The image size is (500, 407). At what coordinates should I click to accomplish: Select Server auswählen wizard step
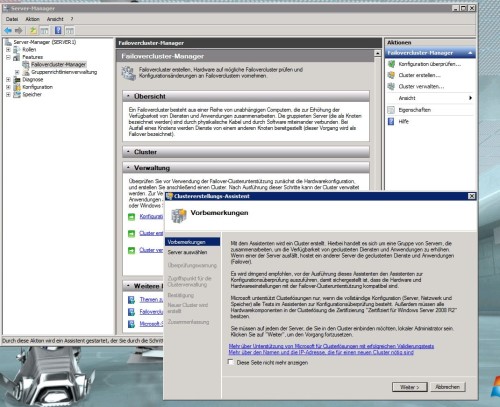tap(187, 253)
